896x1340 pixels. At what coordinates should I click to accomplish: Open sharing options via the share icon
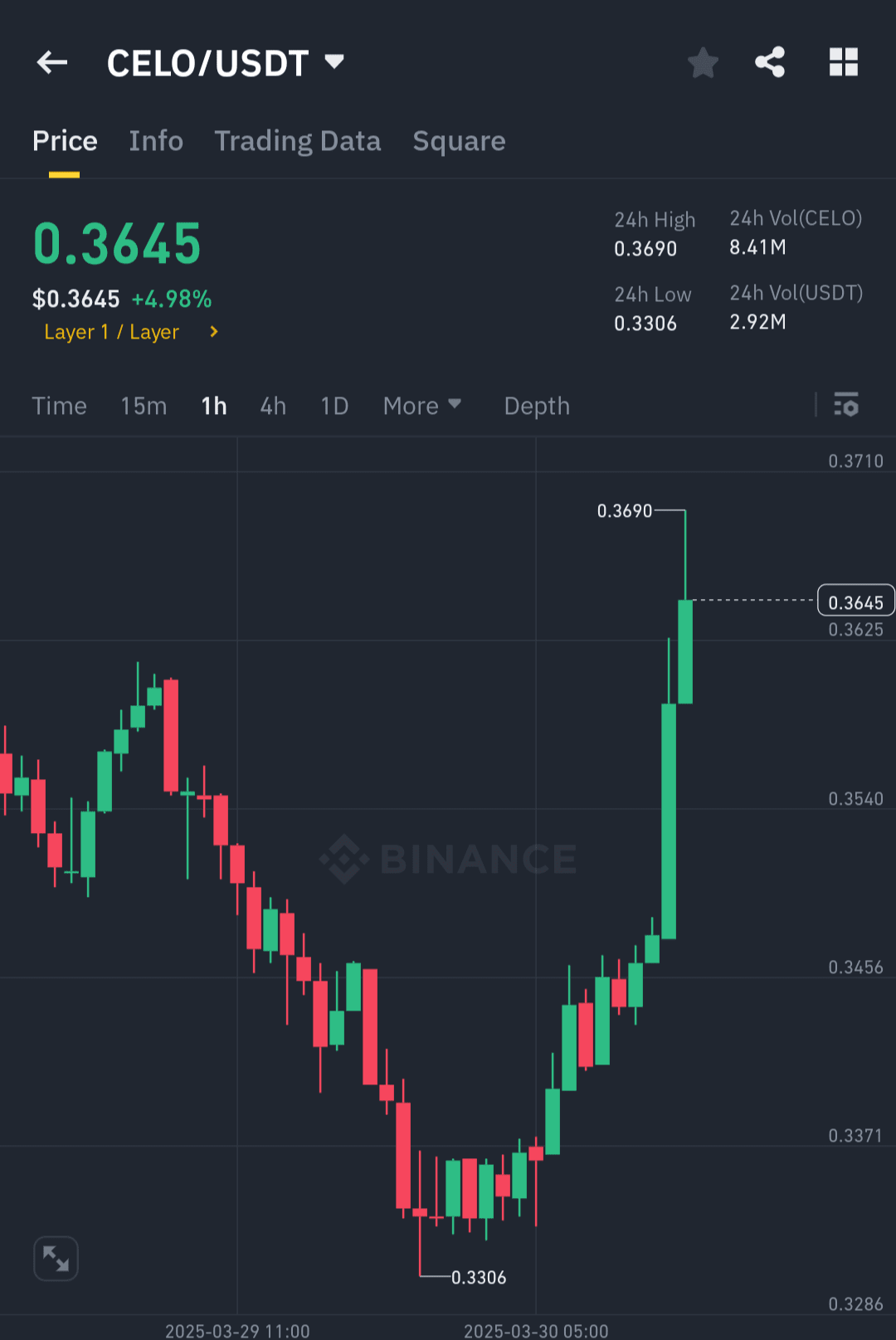coord(770,62)
